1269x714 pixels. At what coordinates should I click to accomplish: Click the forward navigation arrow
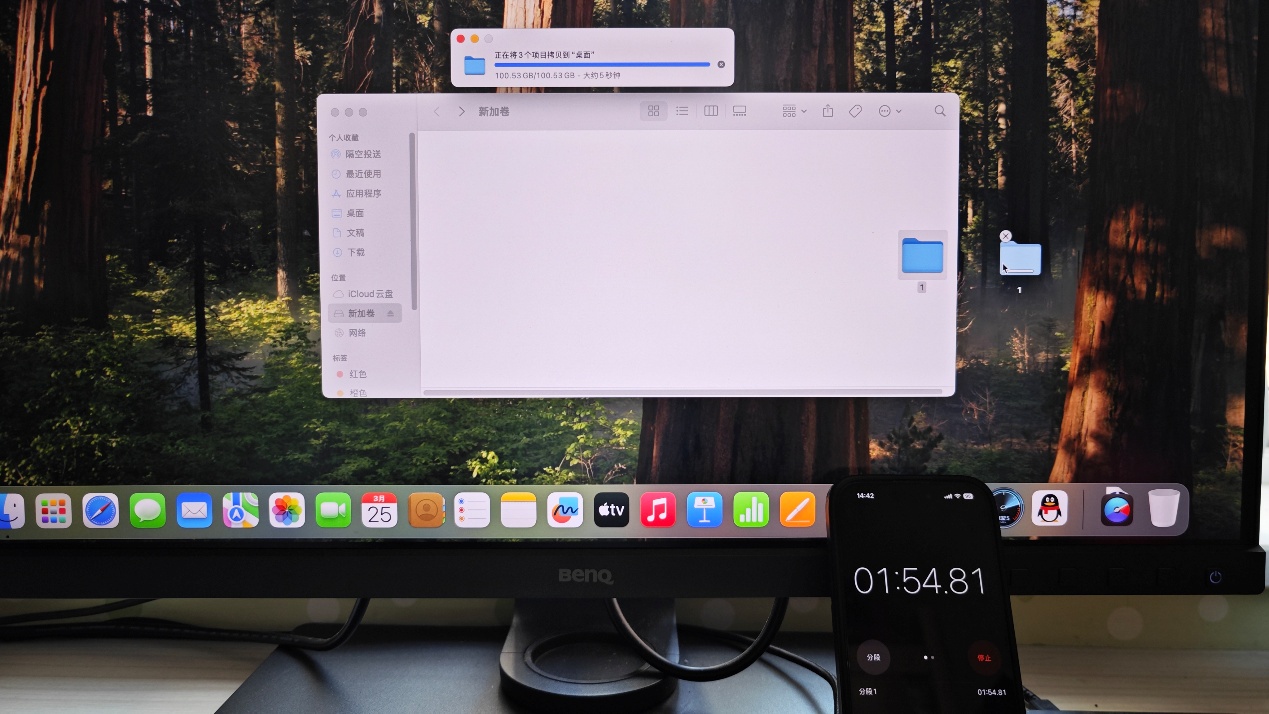pos(461,111)
